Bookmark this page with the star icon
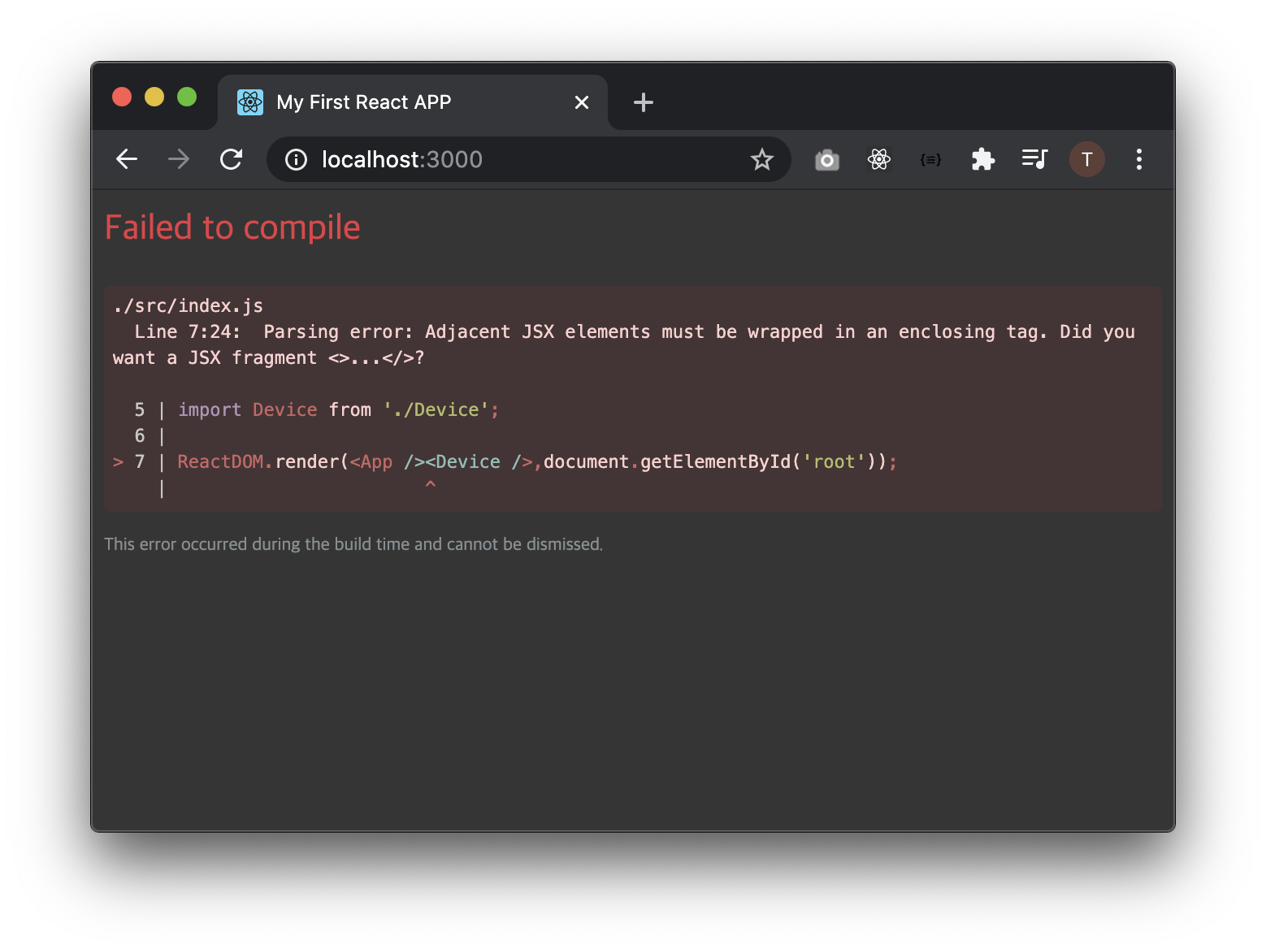Viewport: 1266px width, 952px height. [761, 159]
